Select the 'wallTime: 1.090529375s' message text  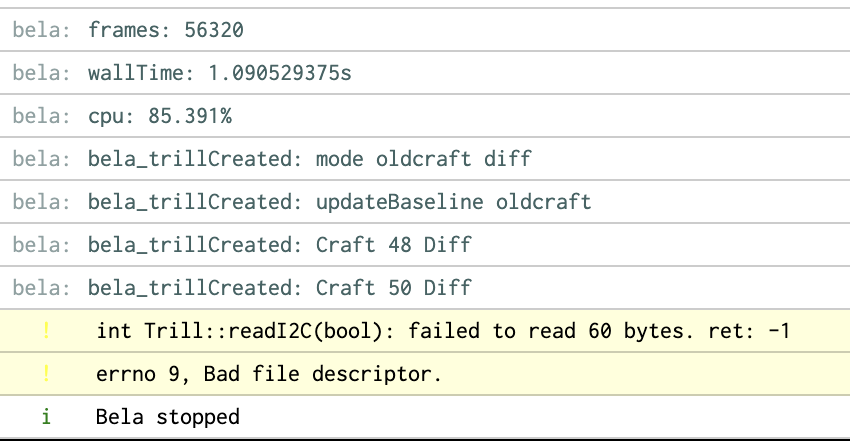tap(220, 73)
